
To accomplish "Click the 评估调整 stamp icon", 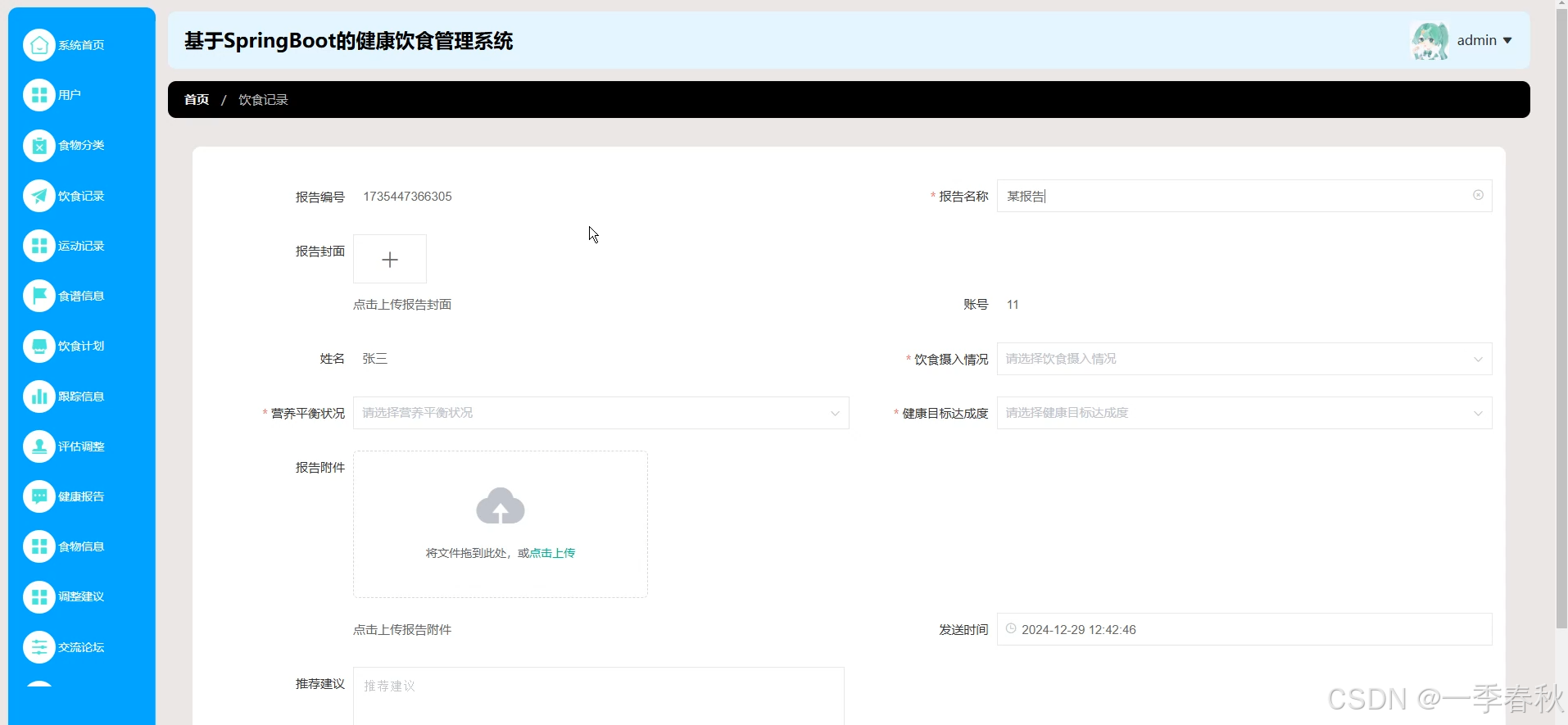I will click(39, 446).
